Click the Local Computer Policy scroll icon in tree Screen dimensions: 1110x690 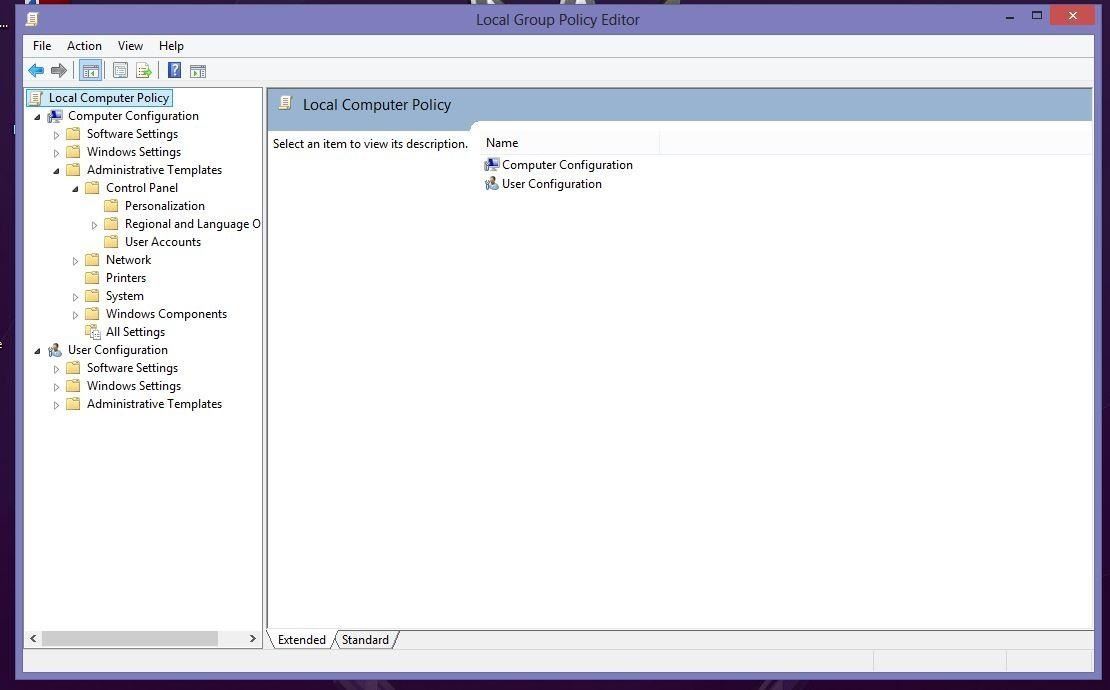[36, 98]
